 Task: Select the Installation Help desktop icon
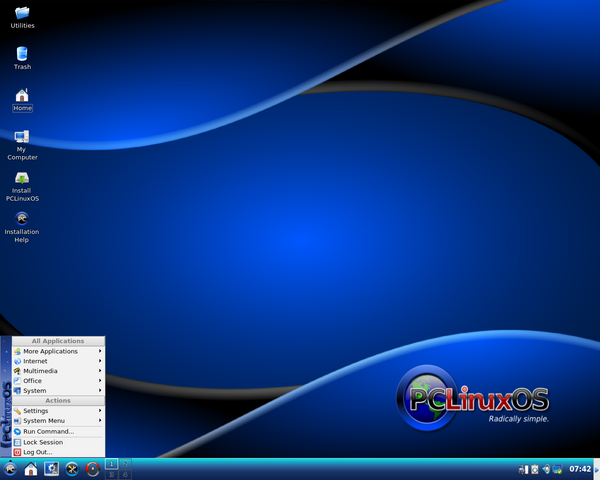point(22,228)
